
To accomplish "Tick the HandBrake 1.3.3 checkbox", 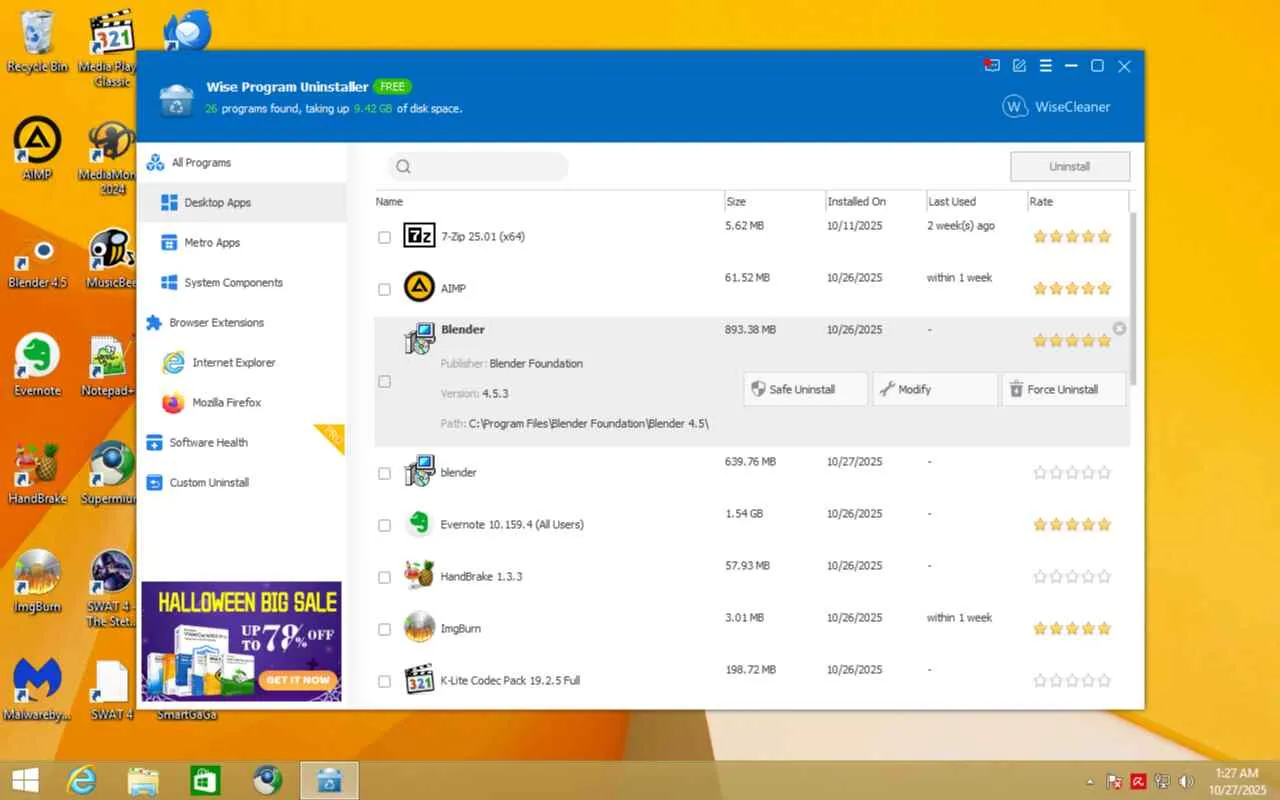I will pos(384,577).
